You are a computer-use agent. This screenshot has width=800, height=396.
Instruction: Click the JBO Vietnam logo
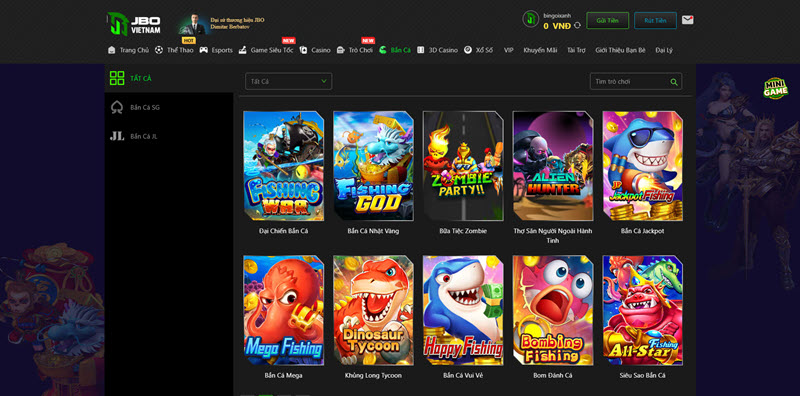[x=134, y=24]
